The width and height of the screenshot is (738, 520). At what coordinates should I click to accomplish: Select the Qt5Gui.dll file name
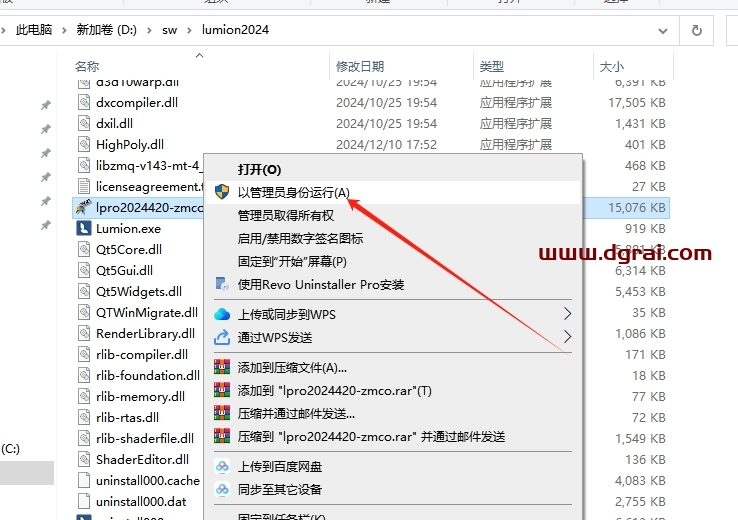tap(124, 271)
